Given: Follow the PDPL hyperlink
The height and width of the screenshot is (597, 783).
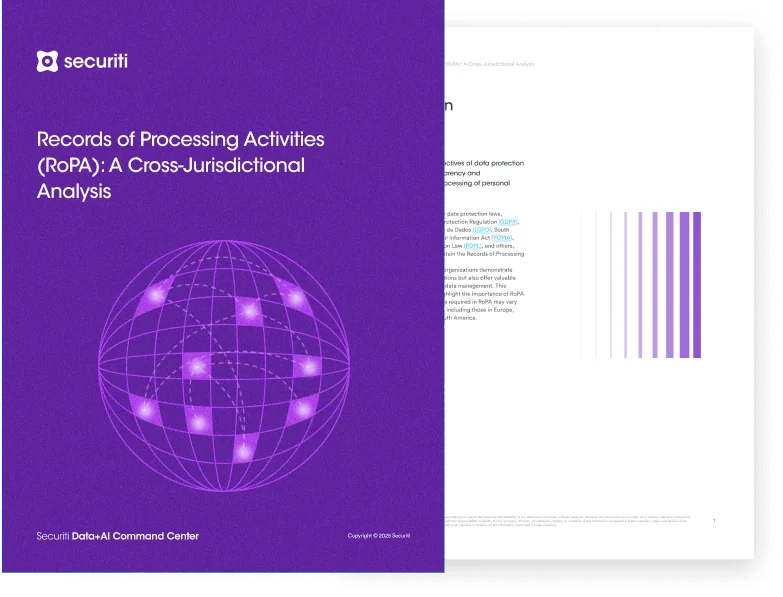Looking at the screenshot, I should (473, 245).
